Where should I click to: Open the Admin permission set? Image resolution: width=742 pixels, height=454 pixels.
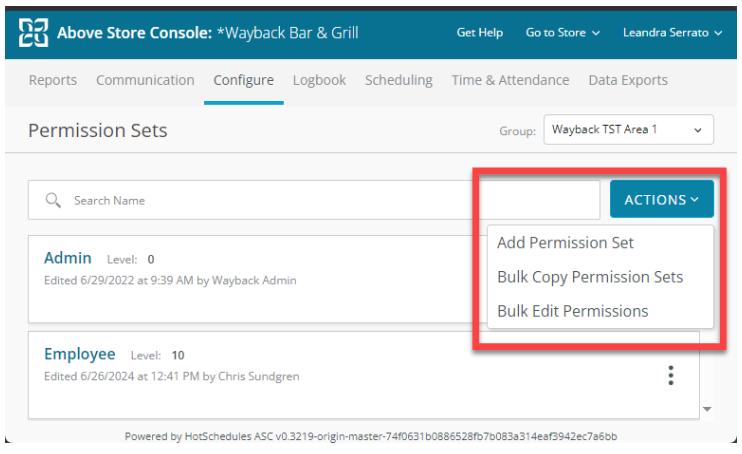click(x=68, y=258)
